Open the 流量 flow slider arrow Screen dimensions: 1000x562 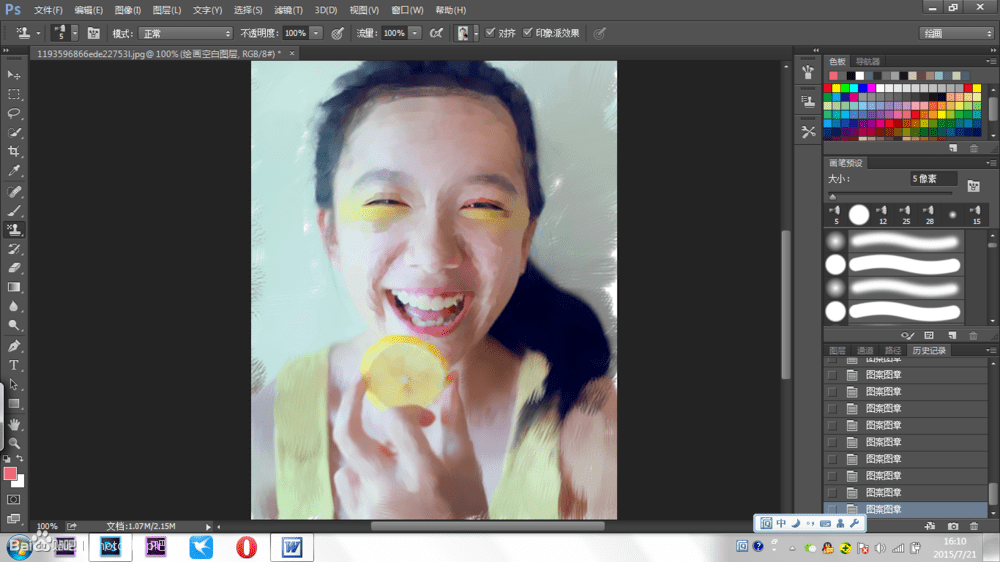(x=415, y=33)
